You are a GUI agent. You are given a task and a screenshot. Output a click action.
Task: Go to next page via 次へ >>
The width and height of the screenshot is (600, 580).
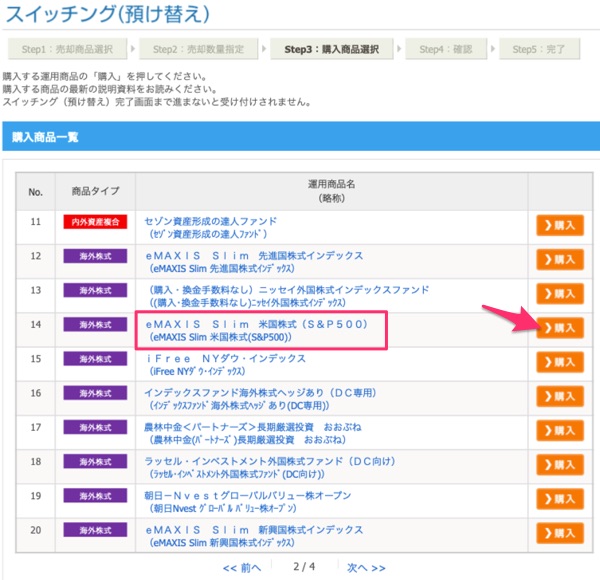[x=366, y=568]
